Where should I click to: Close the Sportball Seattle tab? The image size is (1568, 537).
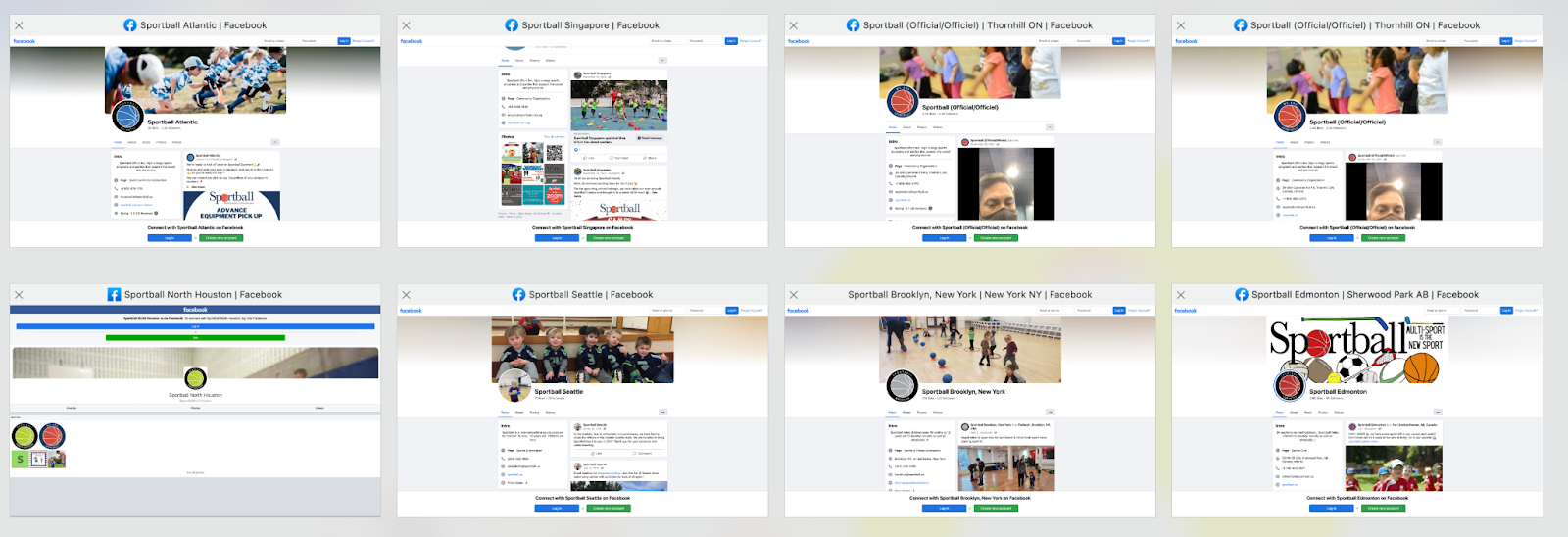(x=406, y=295)
